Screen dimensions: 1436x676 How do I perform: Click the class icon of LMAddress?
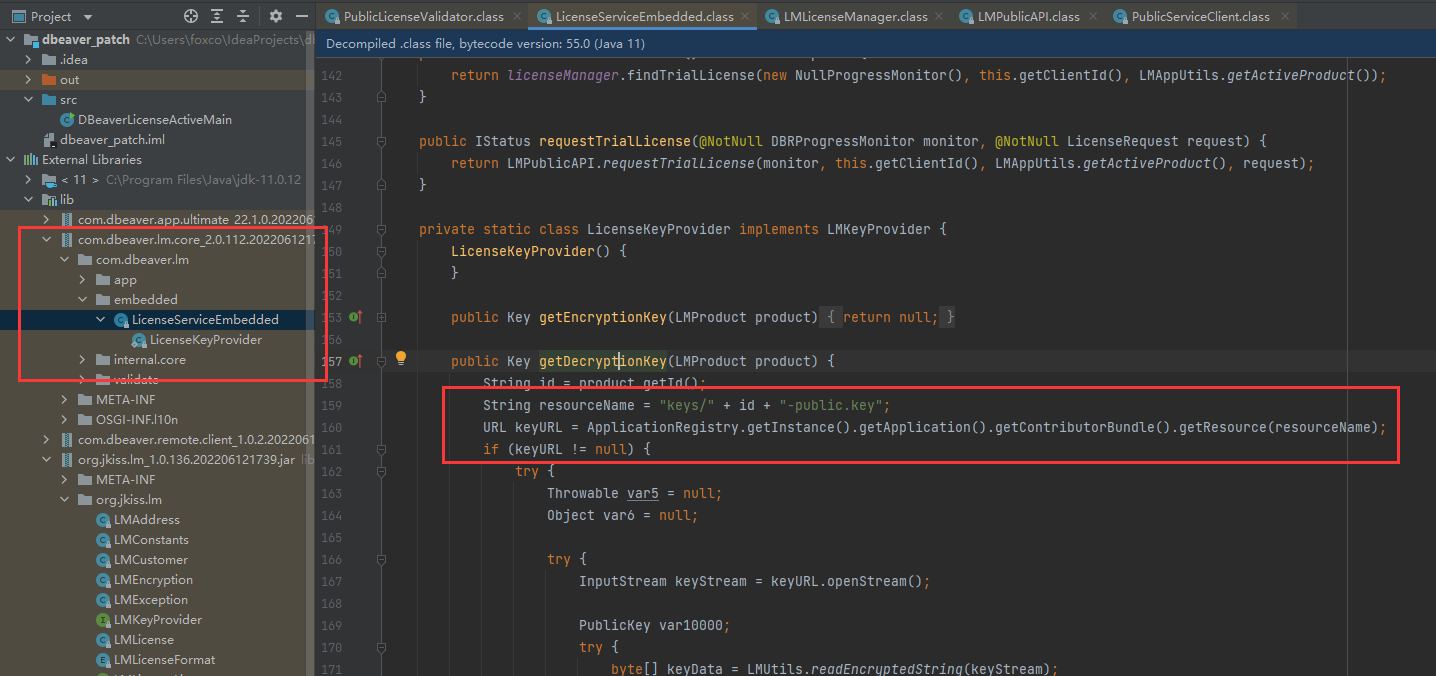tap(103, 520)
